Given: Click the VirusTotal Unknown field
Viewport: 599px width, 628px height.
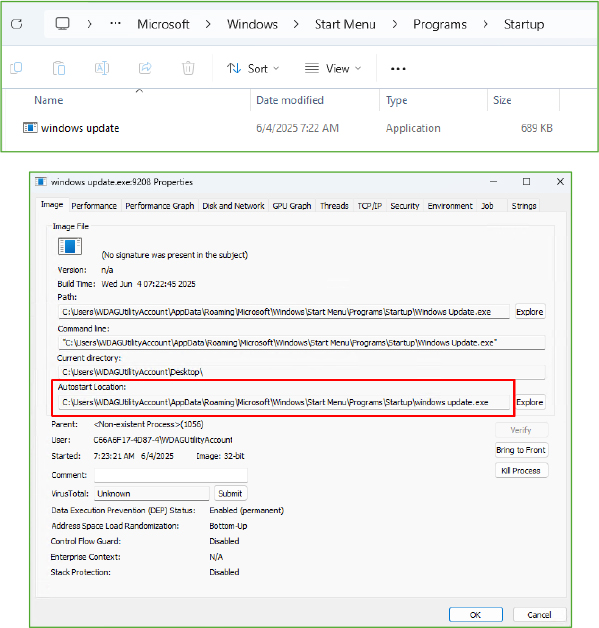Looking at the screenshot, I should (152, 493).
